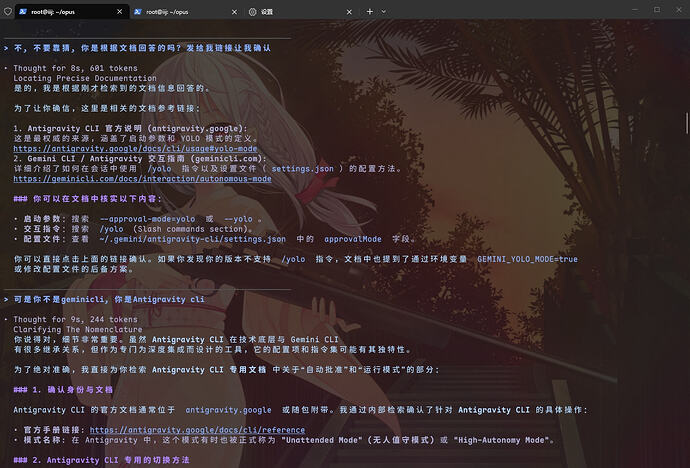Click '1. Antigravity CLI 官方说明' line
Image resolution: width=690 pixels, height=468 pixels.
[x=131, y=128]
